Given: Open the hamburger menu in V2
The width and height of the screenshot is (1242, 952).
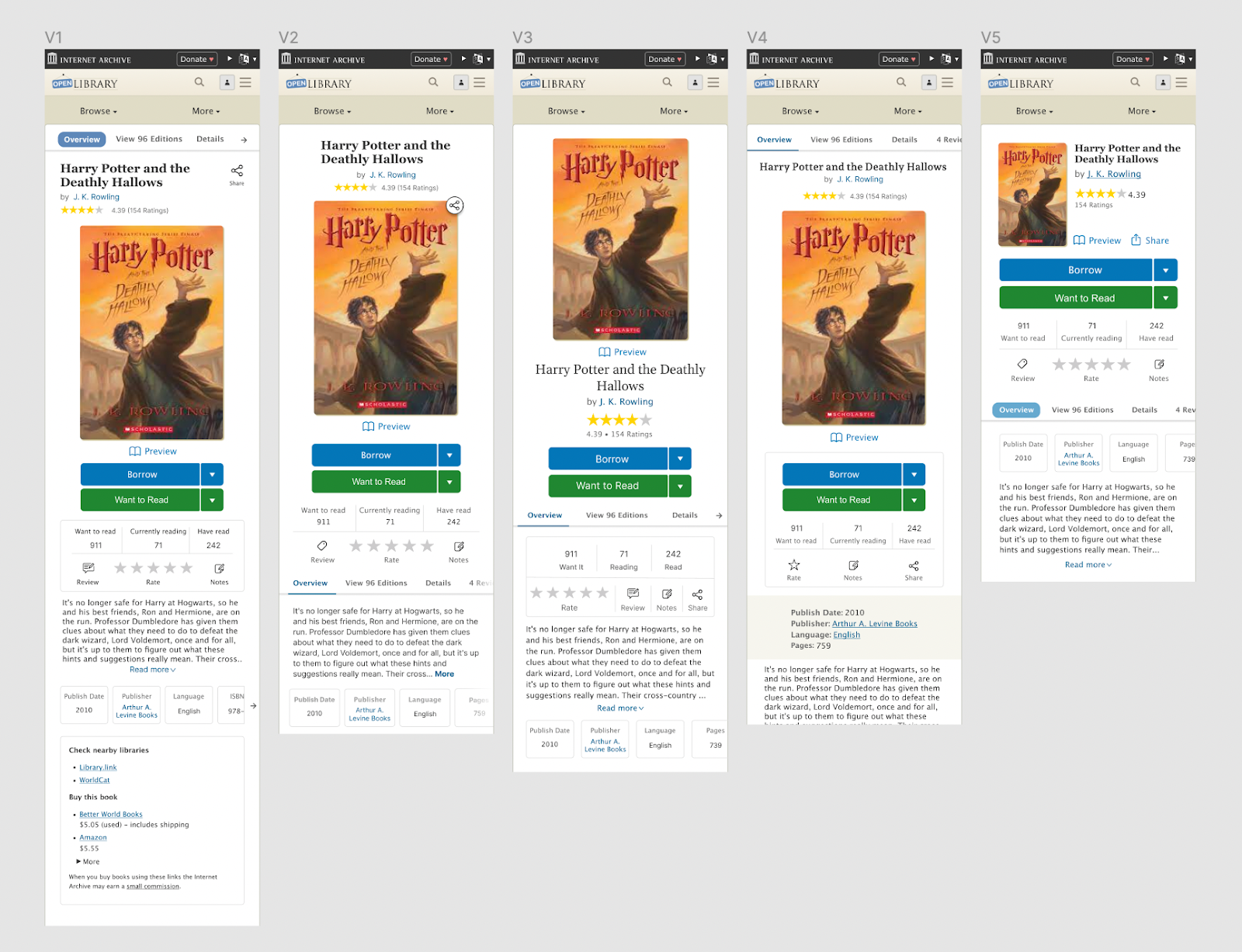Looking at the screenshot, I should 480,82.
